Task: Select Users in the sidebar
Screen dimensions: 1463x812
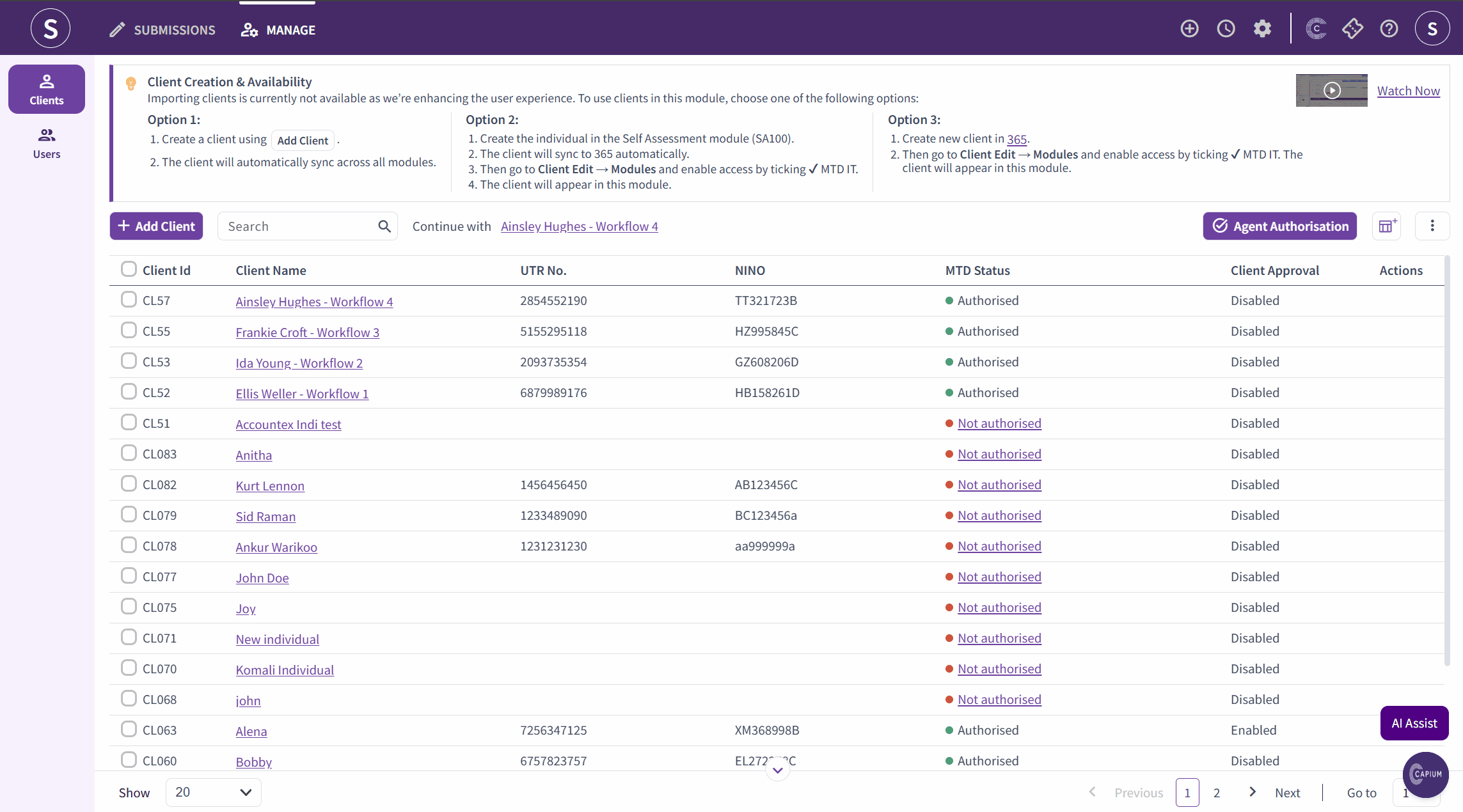Action: 47,143
